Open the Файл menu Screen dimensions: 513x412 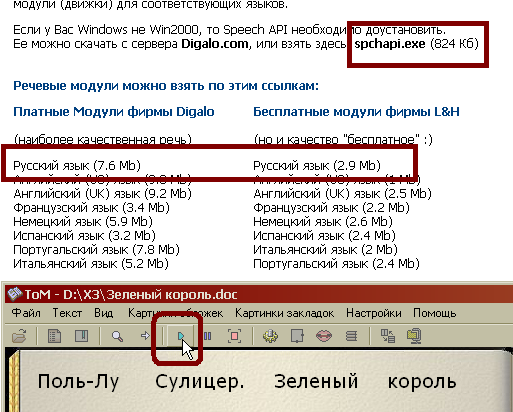pyautogui.click(x=26, y=313)
